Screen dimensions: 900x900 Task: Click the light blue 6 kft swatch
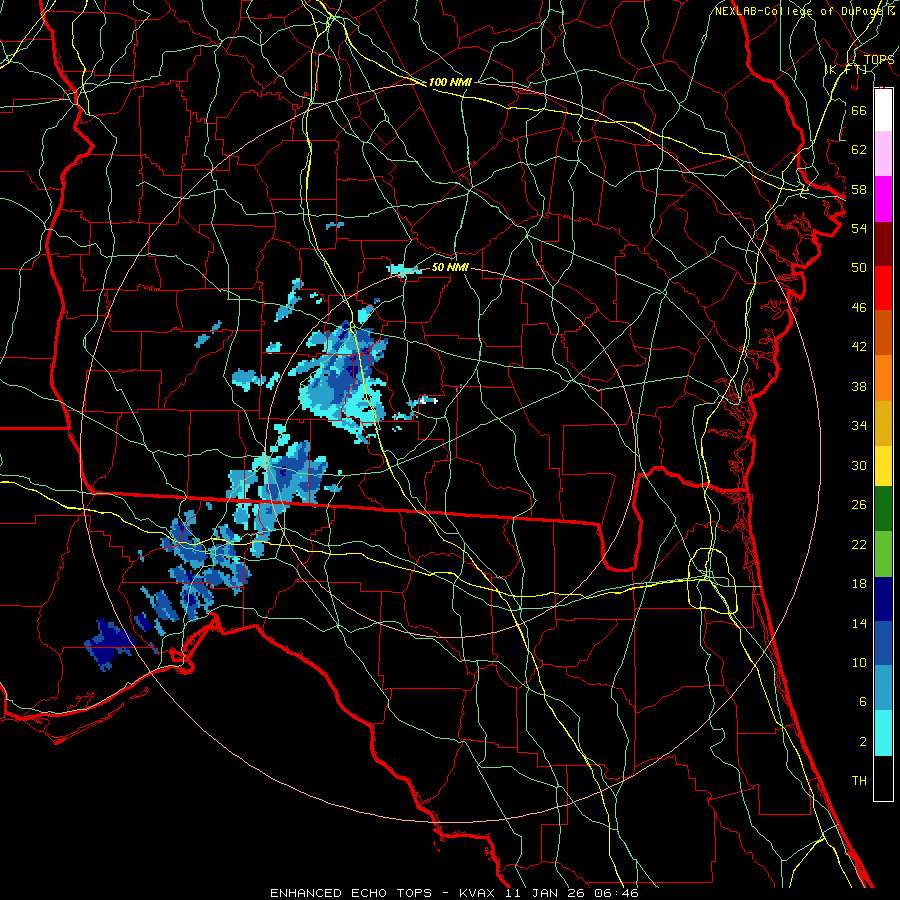click(x=883, y=688)
